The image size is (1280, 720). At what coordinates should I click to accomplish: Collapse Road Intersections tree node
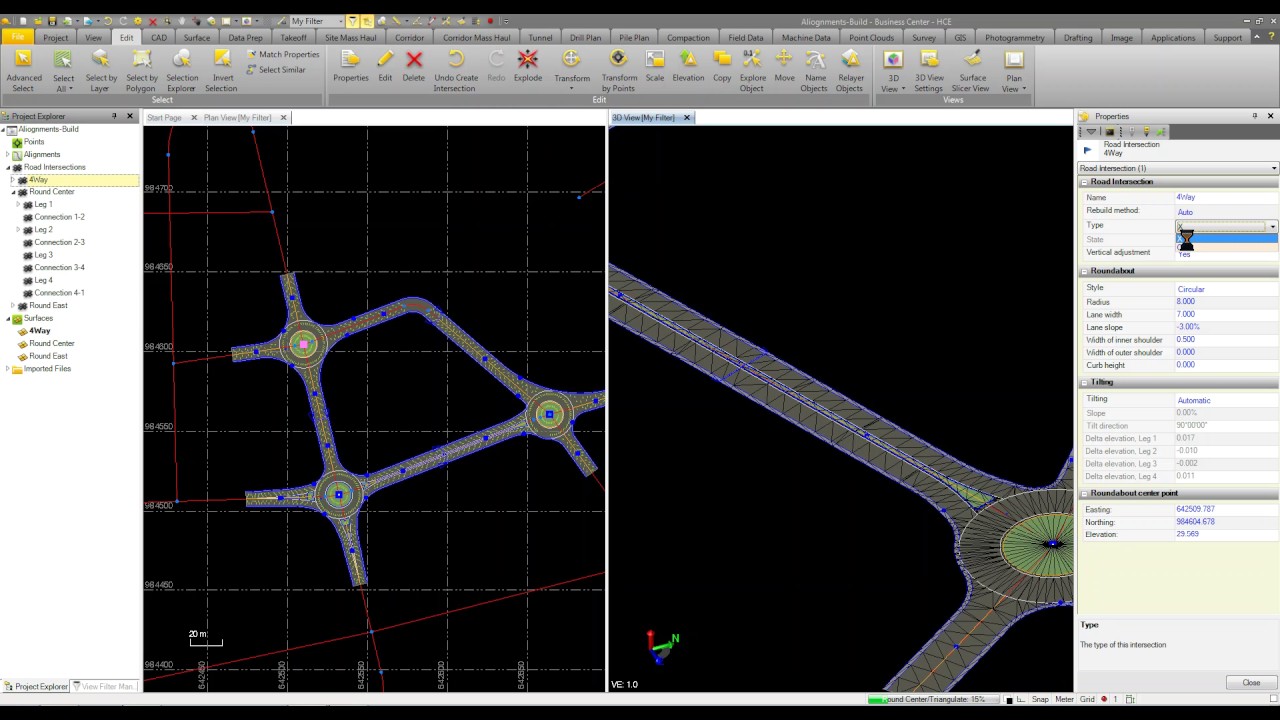pyautogui.click(x=8, y=167)
